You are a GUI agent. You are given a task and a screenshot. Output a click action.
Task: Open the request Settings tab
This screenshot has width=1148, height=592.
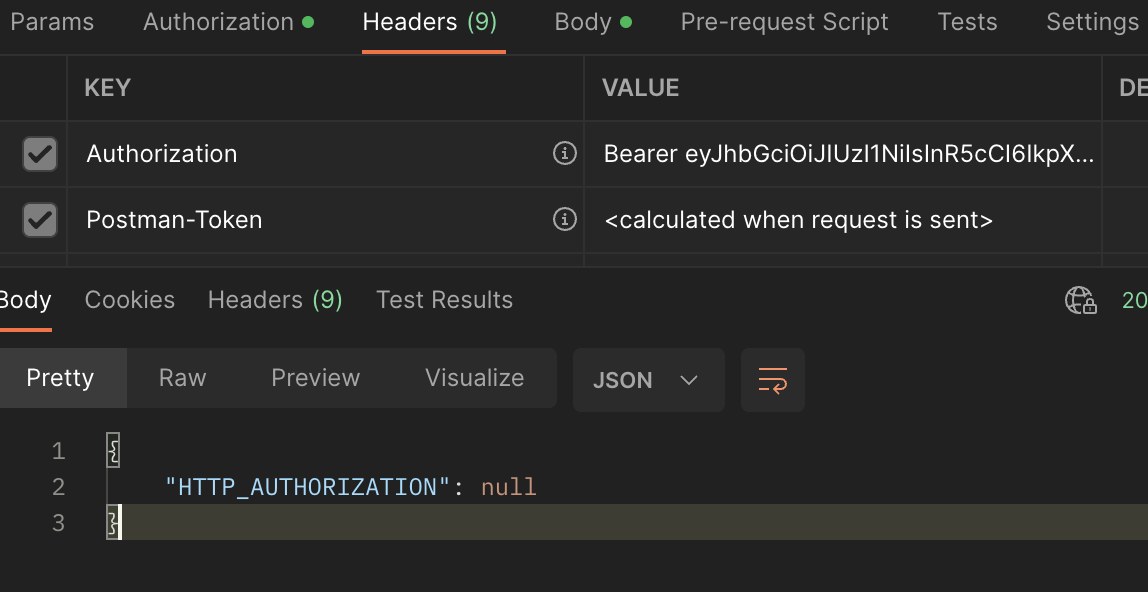(x=1092, y=22)
